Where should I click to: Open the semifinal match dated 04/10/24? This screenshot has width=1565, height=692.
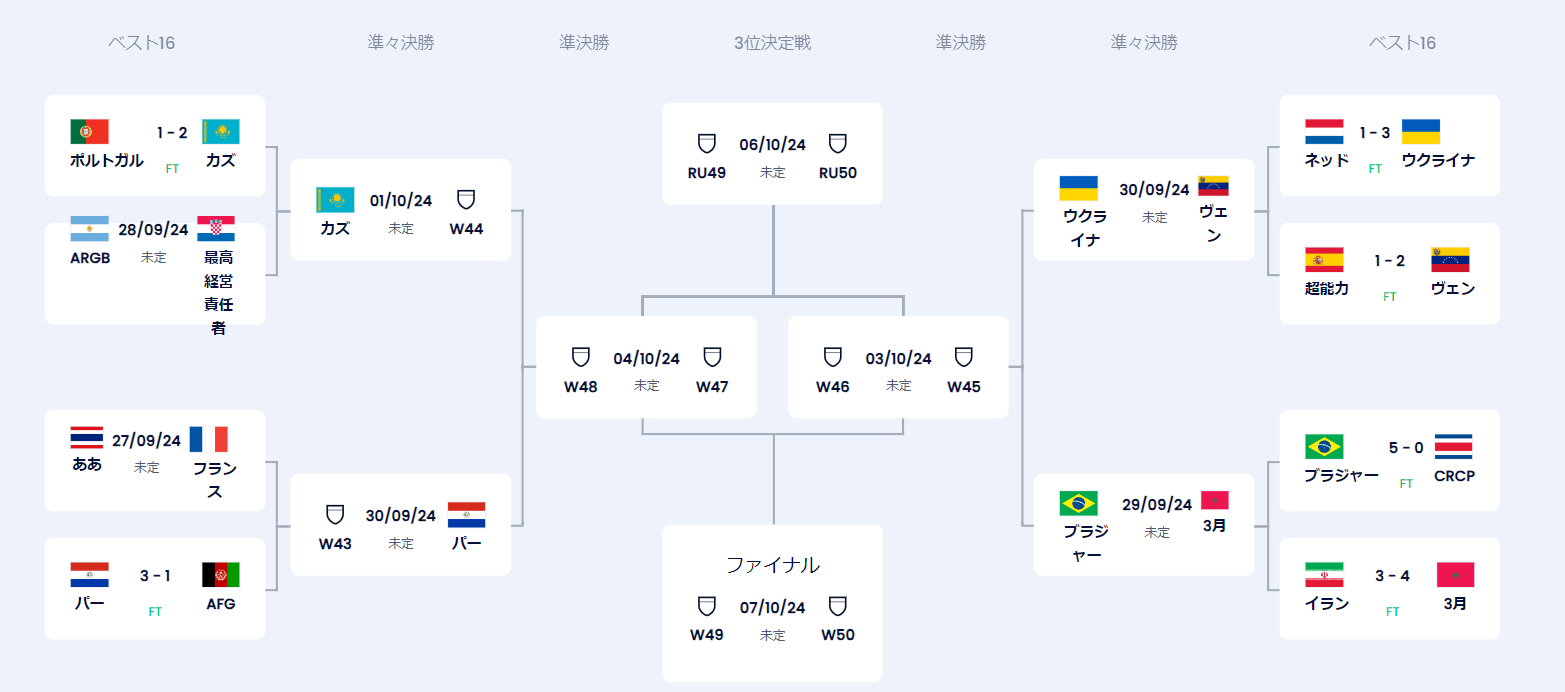pyautogui.click(x=646, y=358)
